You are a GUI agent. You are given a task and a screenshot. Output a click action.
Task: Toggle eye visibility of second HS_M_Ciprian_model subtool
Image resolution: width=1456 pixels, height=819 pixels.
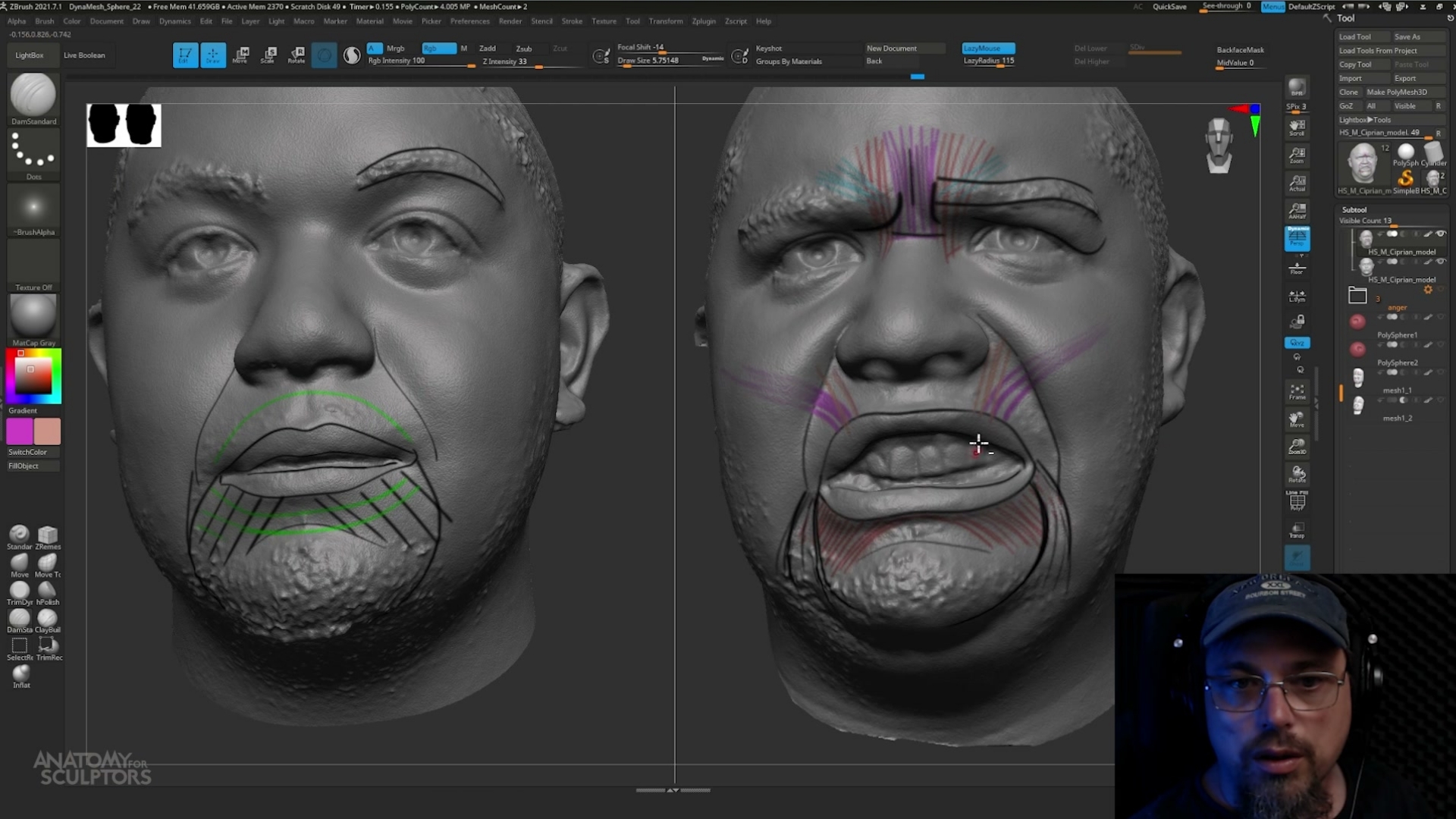(x=1440, y=262)
